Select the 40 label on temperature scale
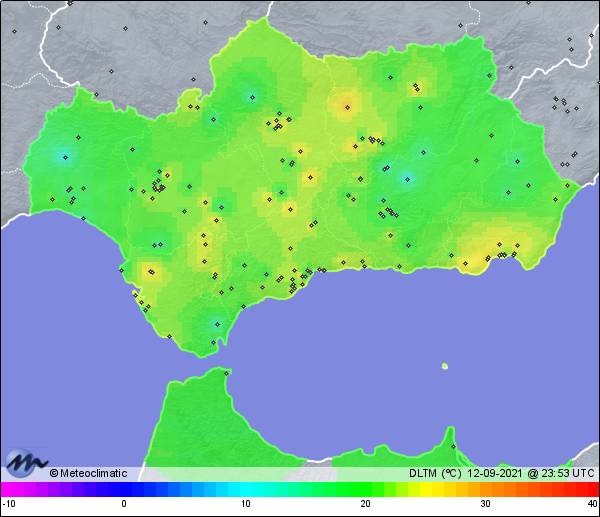The image size is (600, 517). click(x=591, y=503)
